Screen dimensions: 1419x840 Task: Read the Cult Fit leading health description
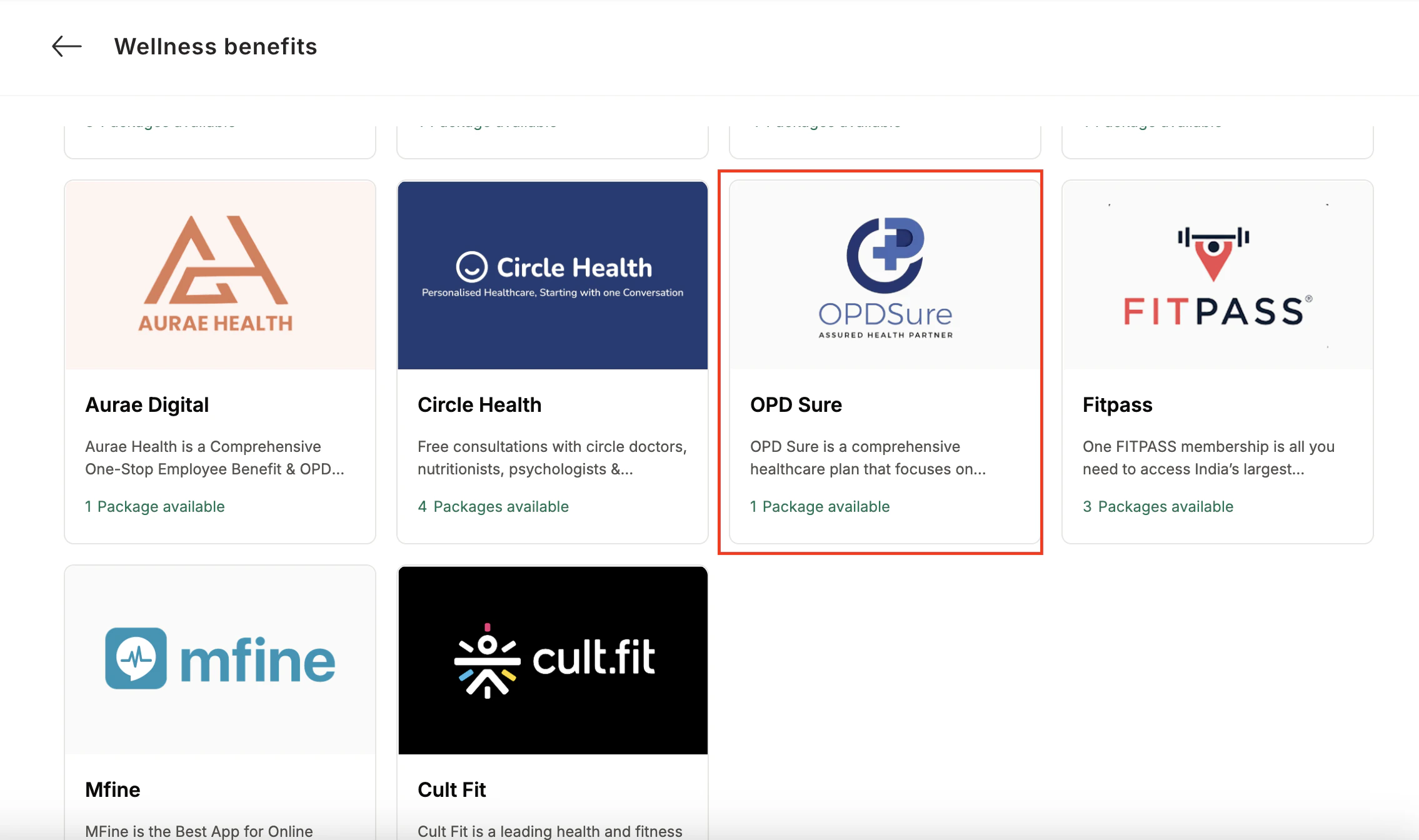[550, 831]
